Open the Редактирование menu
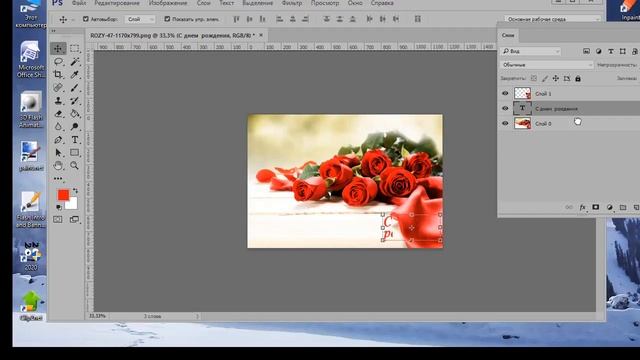Image resolution: width=640 pixels, height=360 pixels. click(x=117, y=3)
